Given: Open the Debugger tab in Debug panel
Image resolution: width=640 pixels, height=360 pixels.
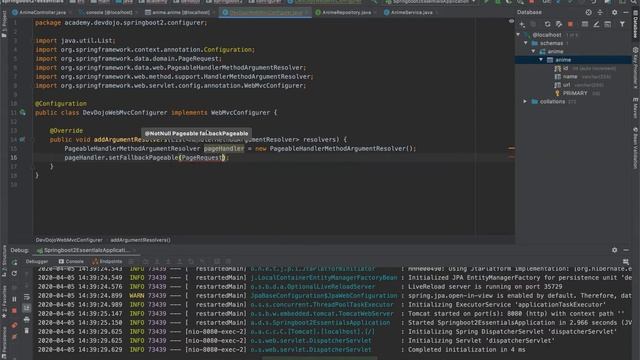Looking at the screenshot, I should tap(37, 262).
